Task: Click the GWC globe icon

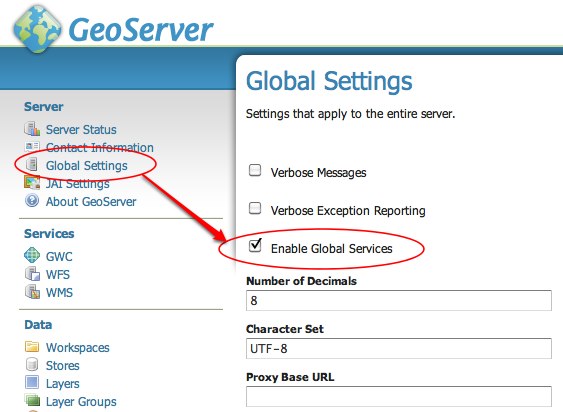Action: pos(32,255)
